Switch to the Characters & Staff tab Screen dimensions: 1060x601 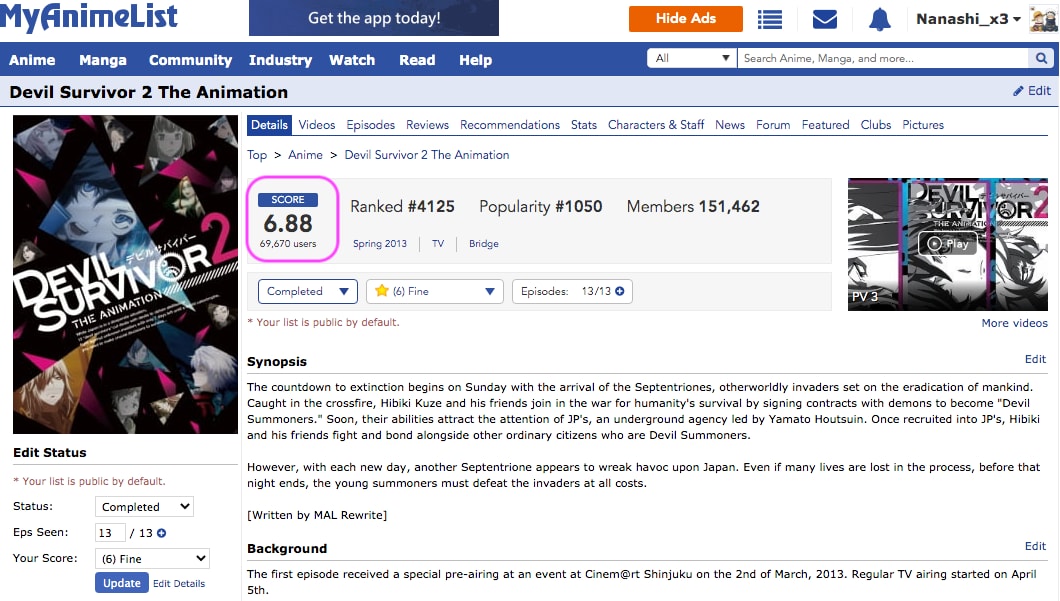click(x=656, y=125)
